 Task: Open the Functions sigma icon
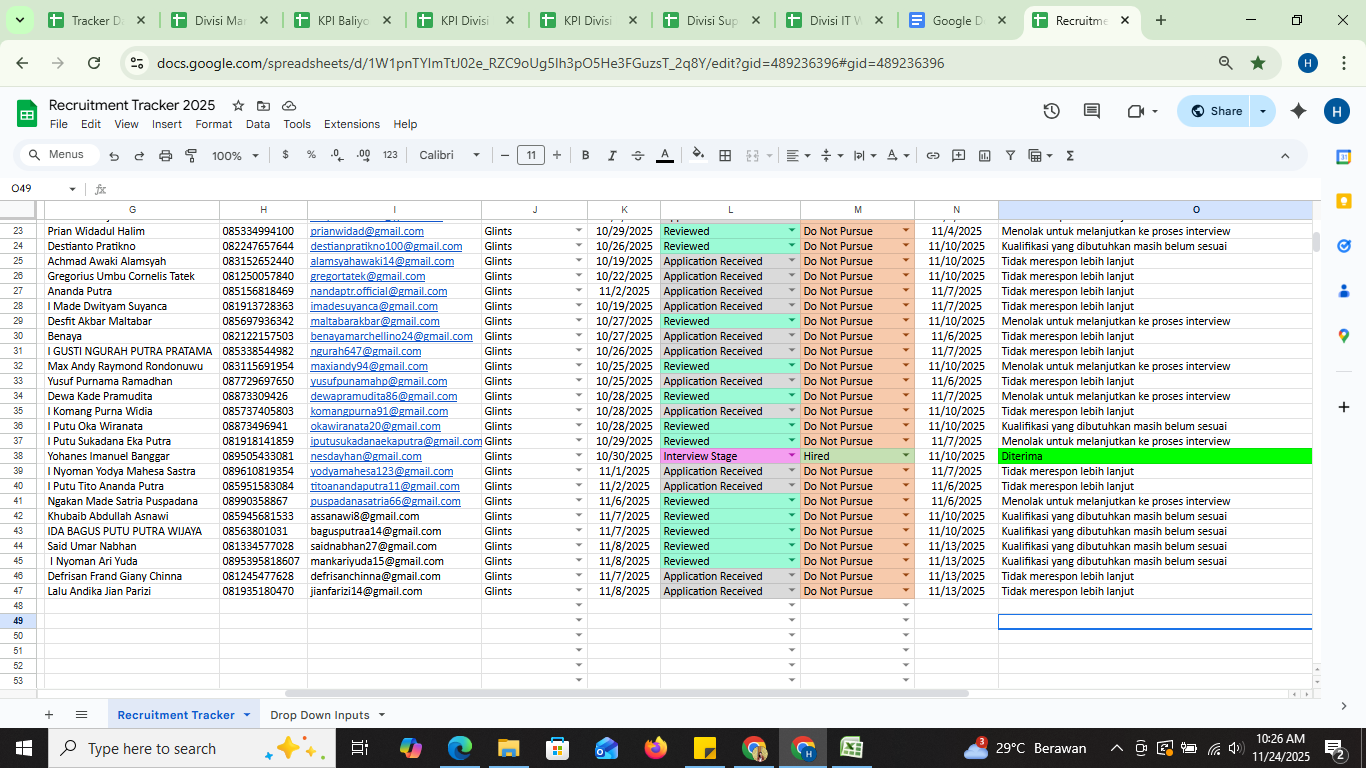pos(1070,155)
